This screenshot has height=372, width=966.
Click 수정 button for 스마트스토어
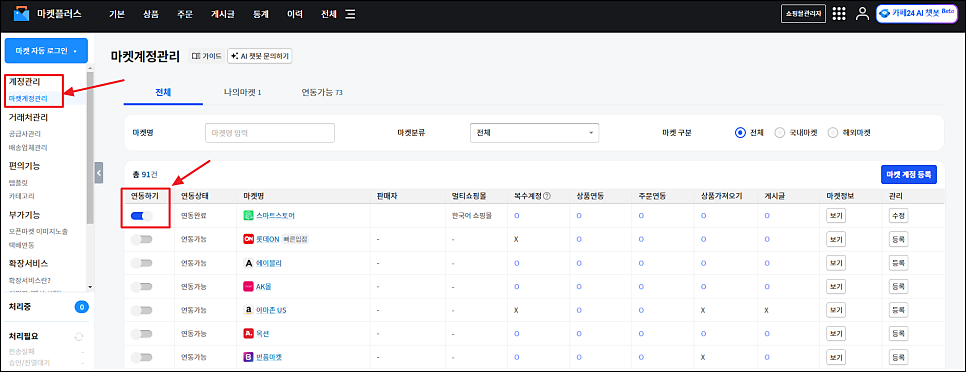pyautogui.click(x=898, y=216)
